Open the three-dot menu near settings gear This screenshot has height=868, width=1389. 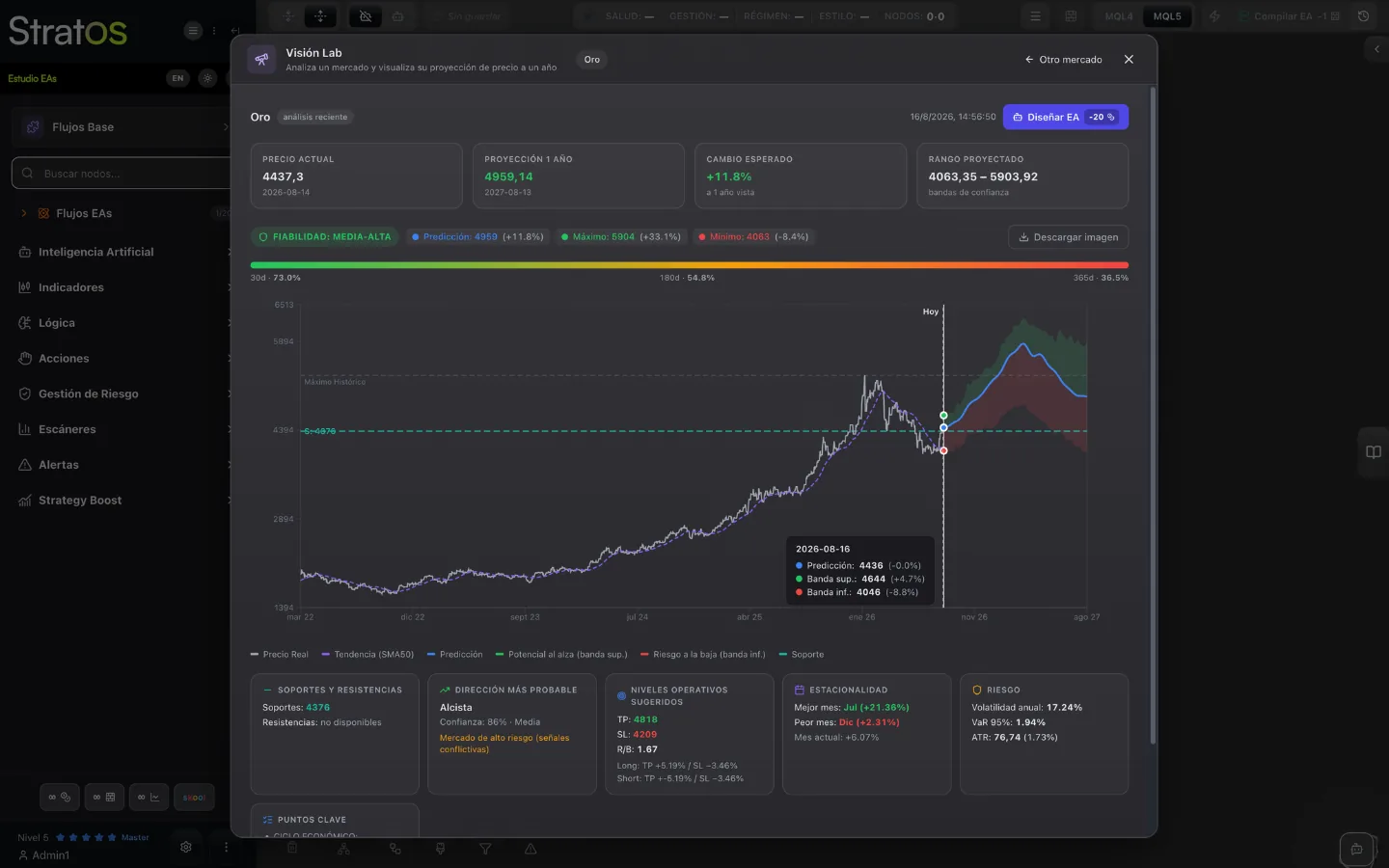pos(226,847)
